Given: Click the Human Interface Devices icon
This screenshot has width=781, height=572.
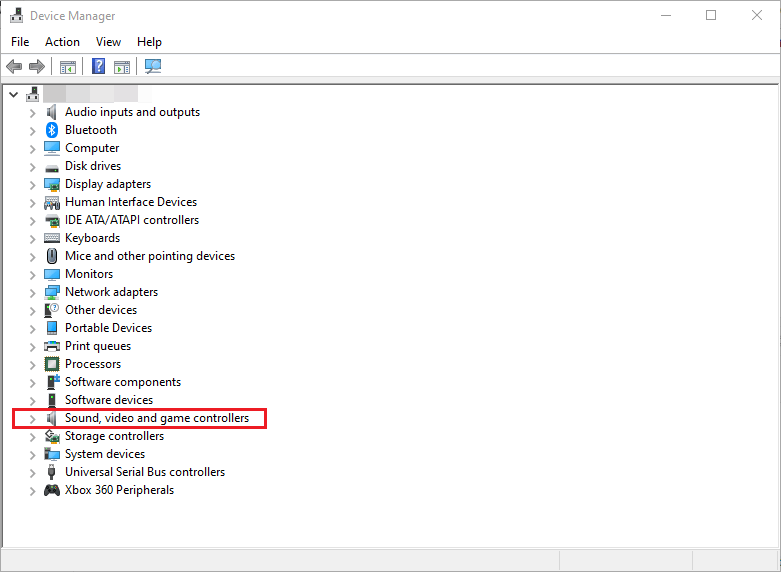Looking at the screenshot, I should pyautogui.click(x=52, y=202).
